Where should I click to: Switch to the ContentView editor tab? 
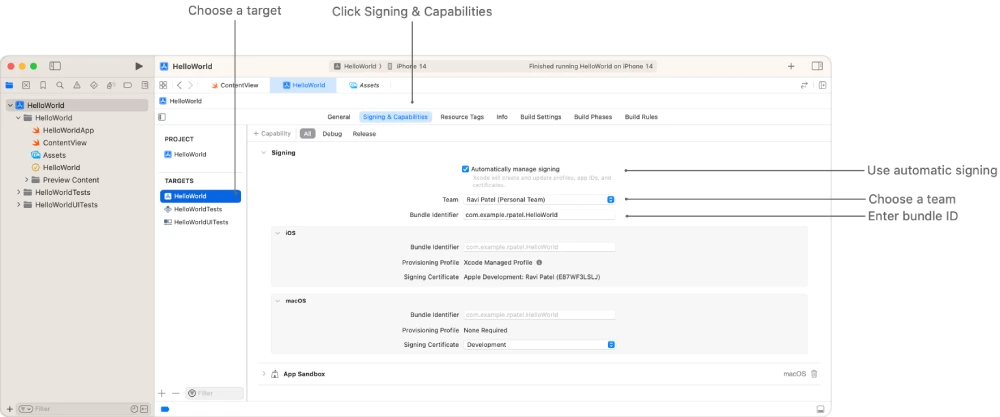pyautogui.click(x=235, y=85)
